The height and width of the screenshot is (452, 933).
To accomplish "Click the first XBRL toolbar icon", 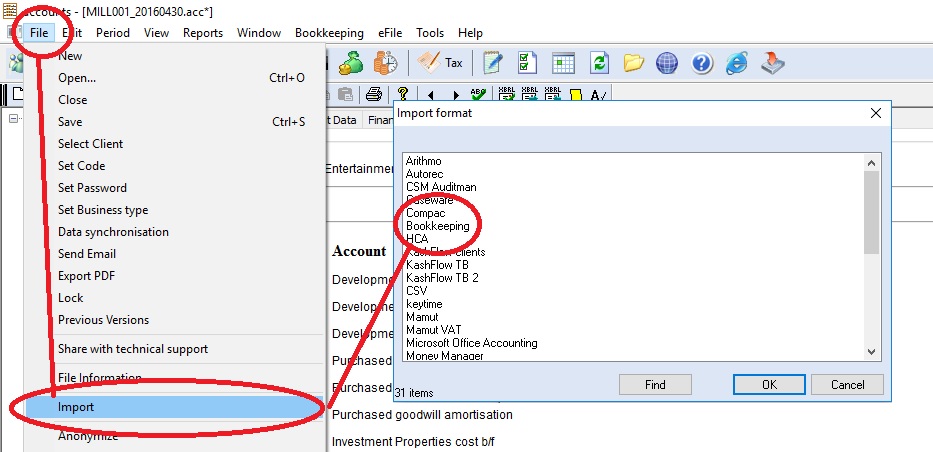I will [x=506, y=94].
